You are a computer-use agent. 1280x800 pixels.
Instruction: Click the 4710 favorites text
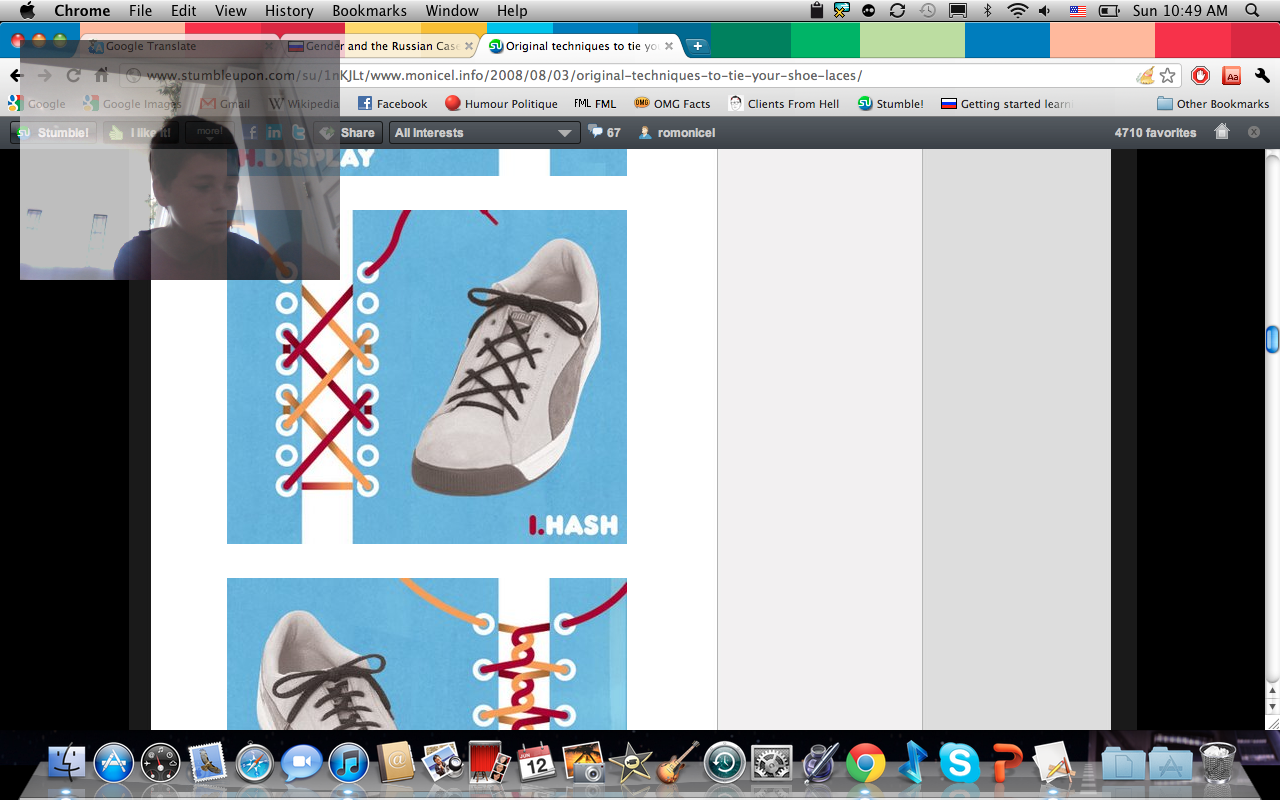tap(1155, 132)
